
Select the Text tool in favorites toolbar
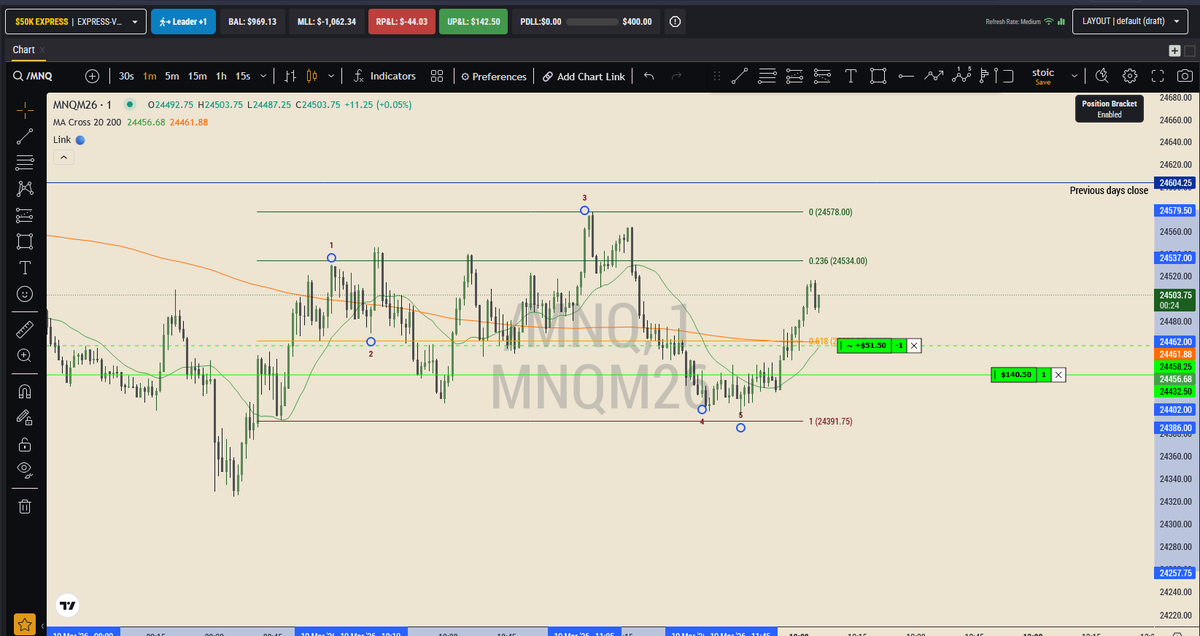click(851, 76)
